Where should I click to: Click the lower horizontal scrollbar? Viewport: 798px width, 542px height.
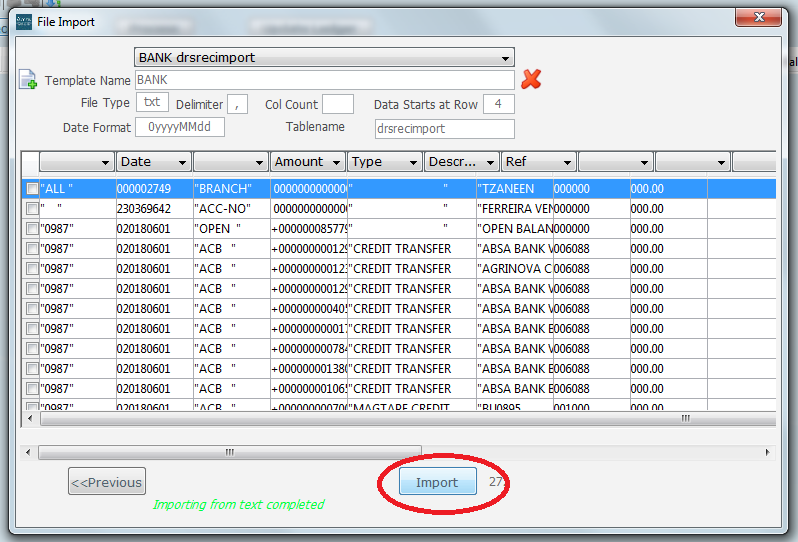coord(400,452)
